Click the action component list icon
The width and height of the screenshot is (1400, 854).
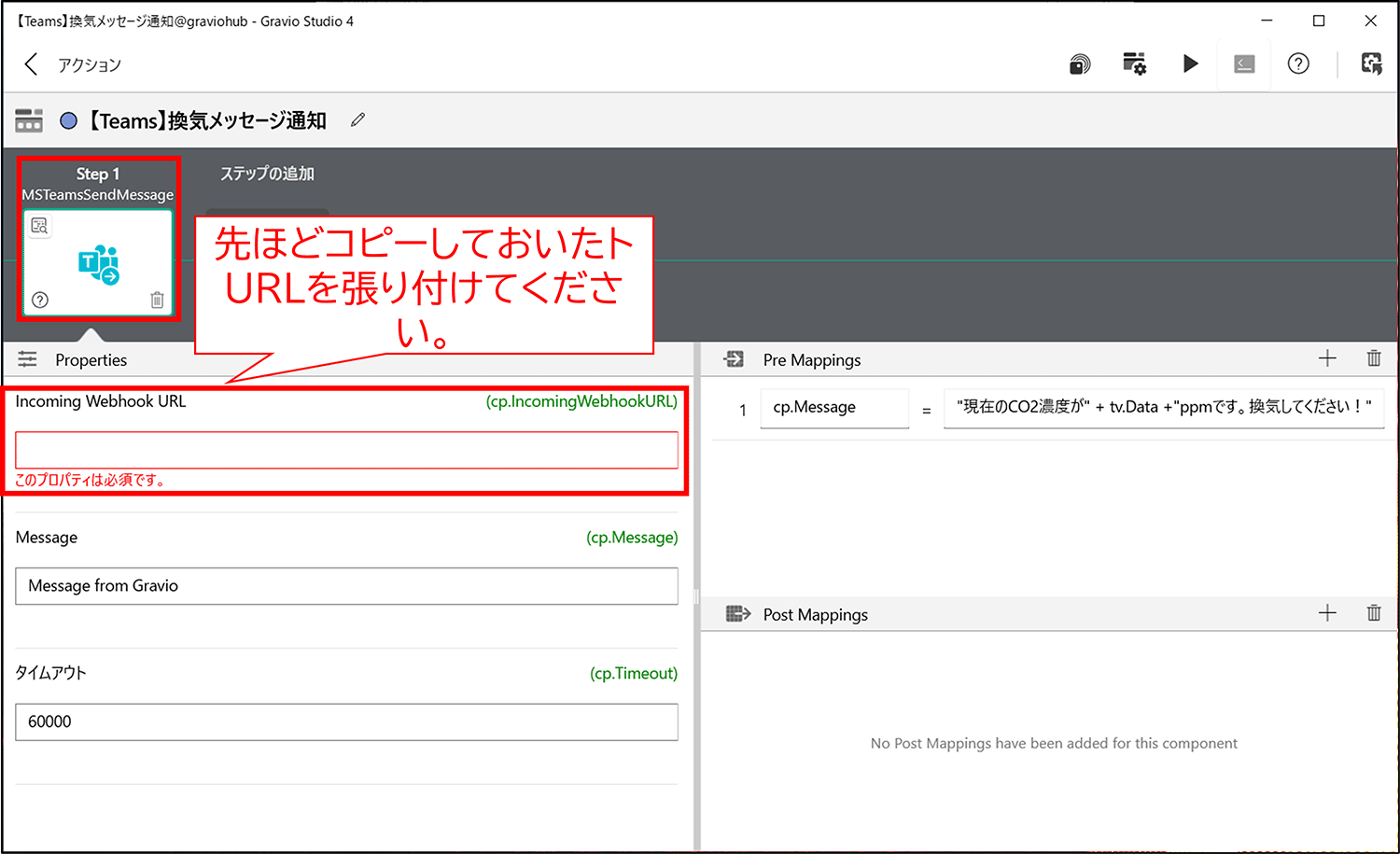click(x=29, y=120)
